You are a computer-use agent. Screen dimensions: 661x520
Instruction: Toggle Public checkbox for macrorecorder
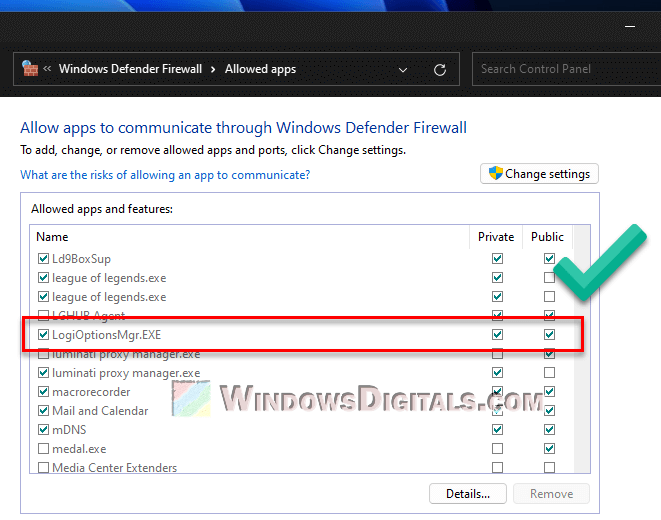549,391
